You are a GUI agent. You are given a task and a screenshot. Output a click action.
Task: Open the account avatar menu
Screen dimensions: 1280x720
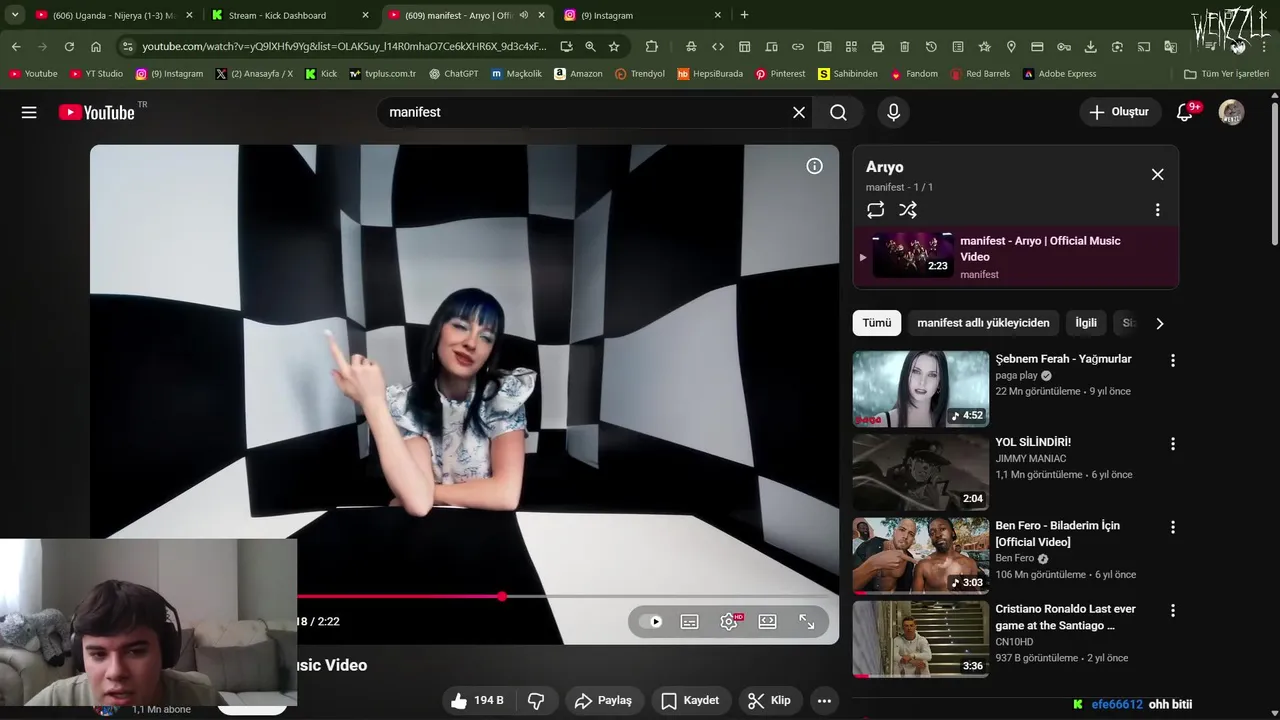pyautogui.click(x=1231, y=112)
